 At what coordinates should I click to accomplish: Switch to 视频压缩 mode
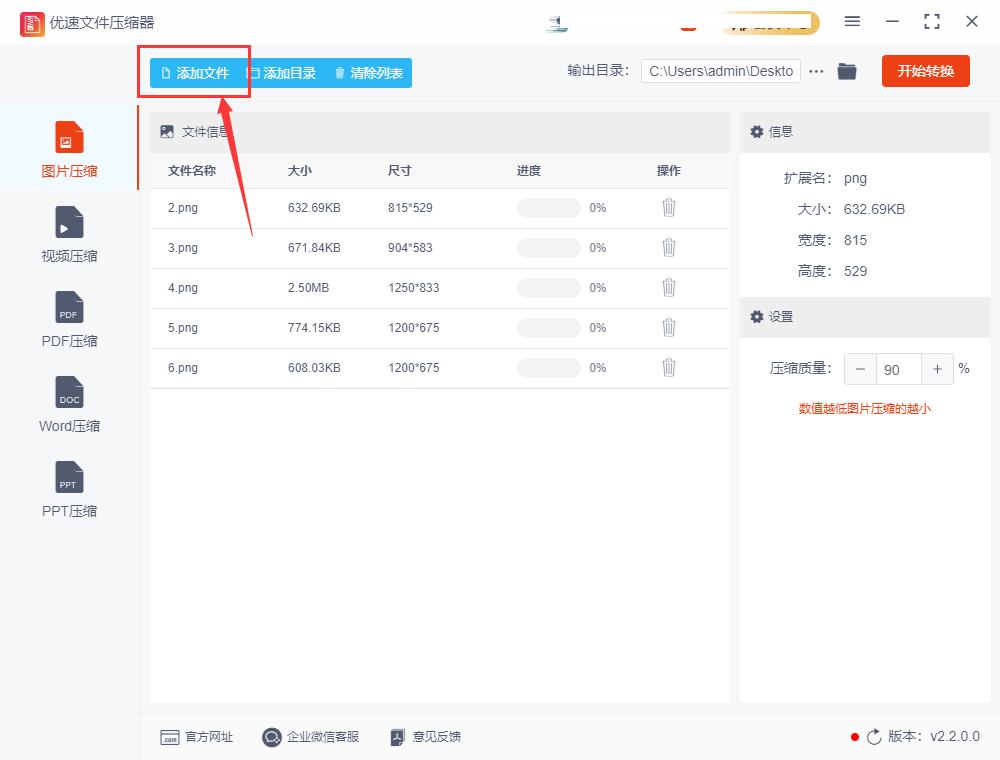(x=68, y=233)
